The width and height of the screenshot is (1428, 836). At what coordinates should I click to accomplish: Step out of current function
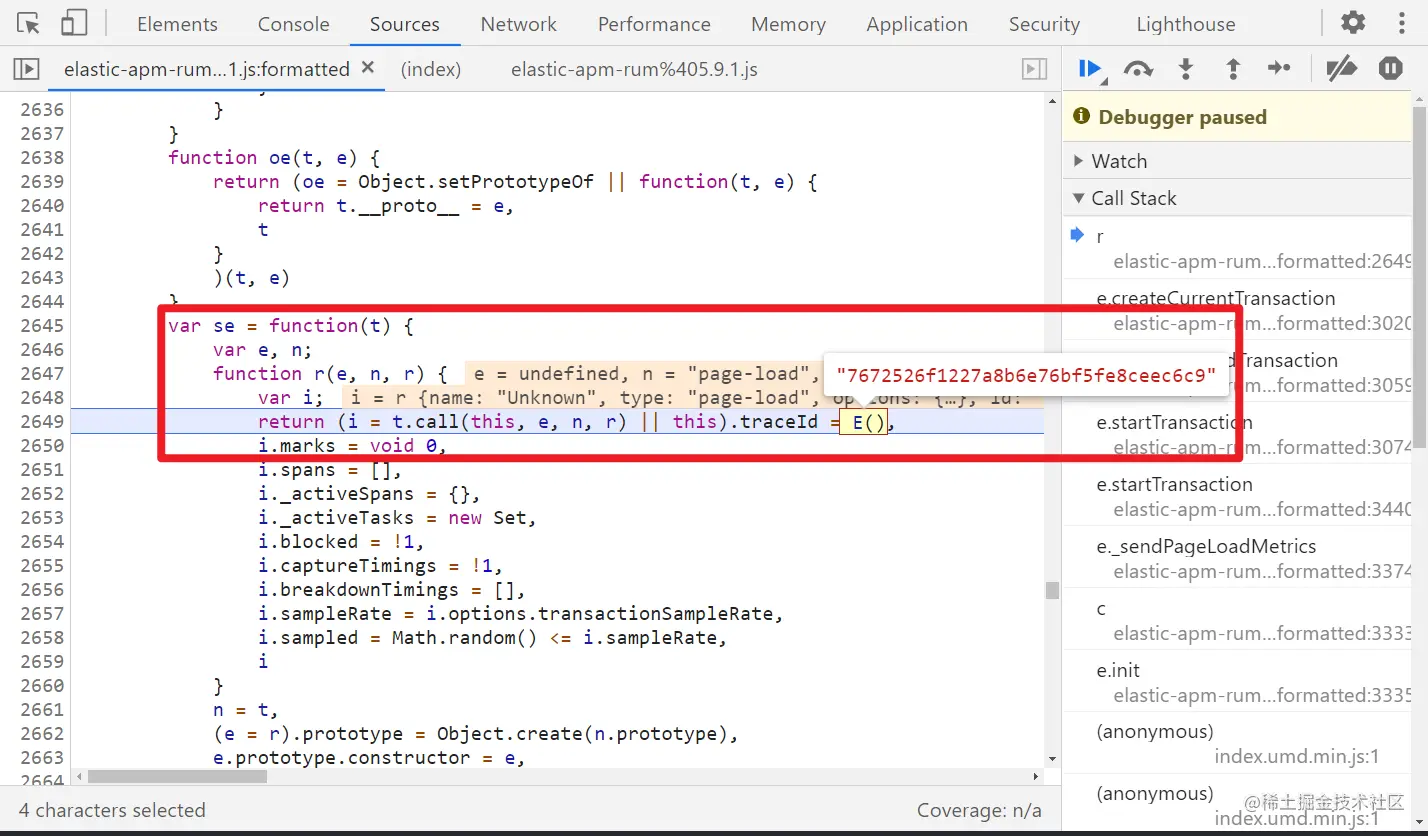1233,69
